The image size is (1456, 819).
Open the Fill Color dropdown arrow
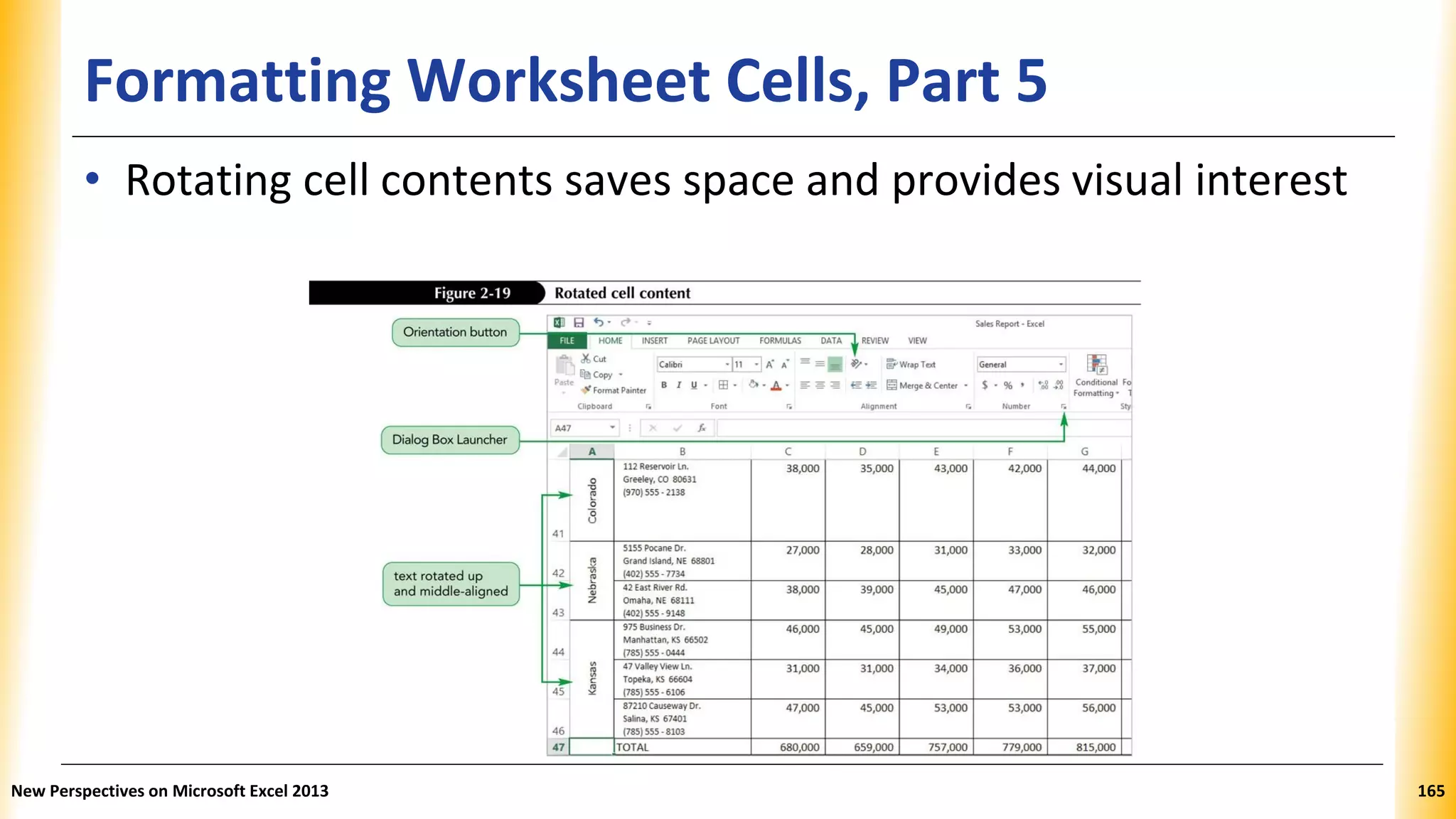click(764, 386)
